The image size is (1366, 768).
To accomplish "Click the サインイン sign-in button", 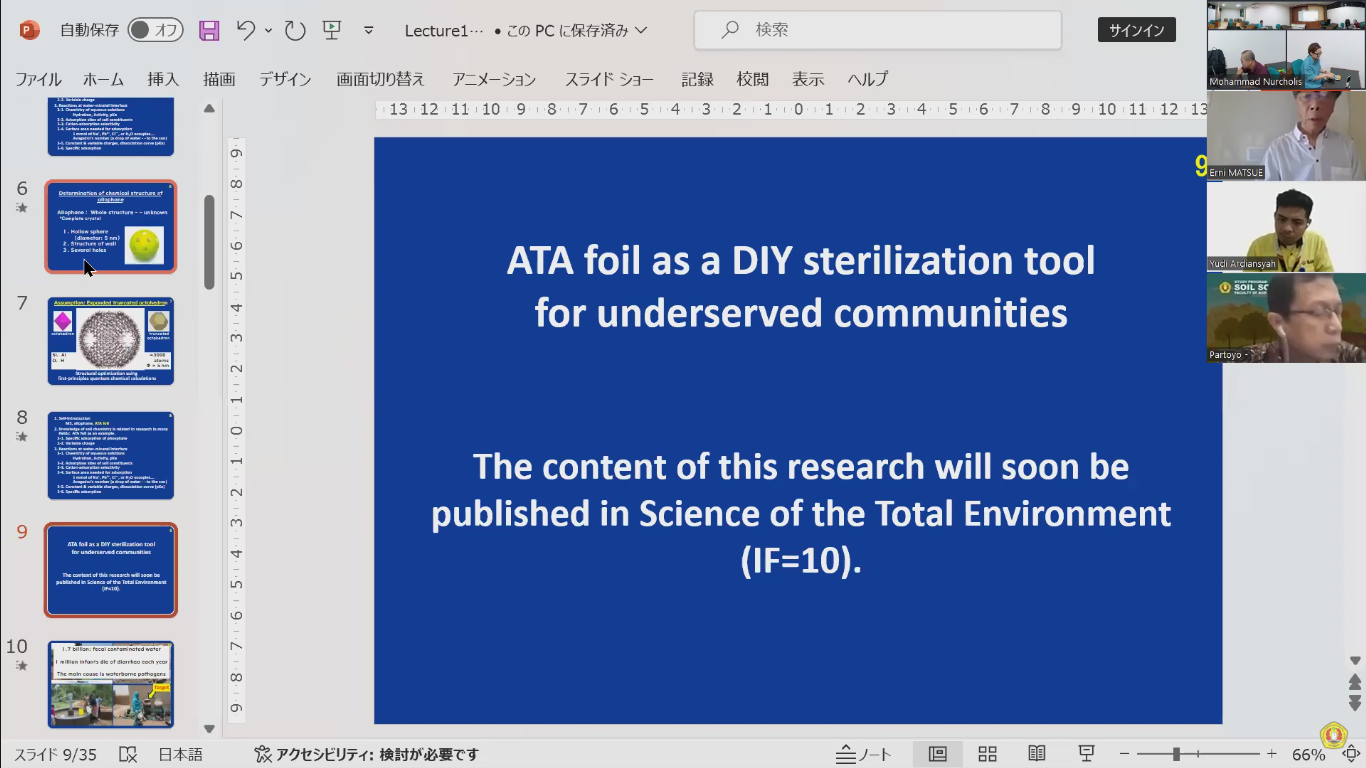I will 1136,30.
